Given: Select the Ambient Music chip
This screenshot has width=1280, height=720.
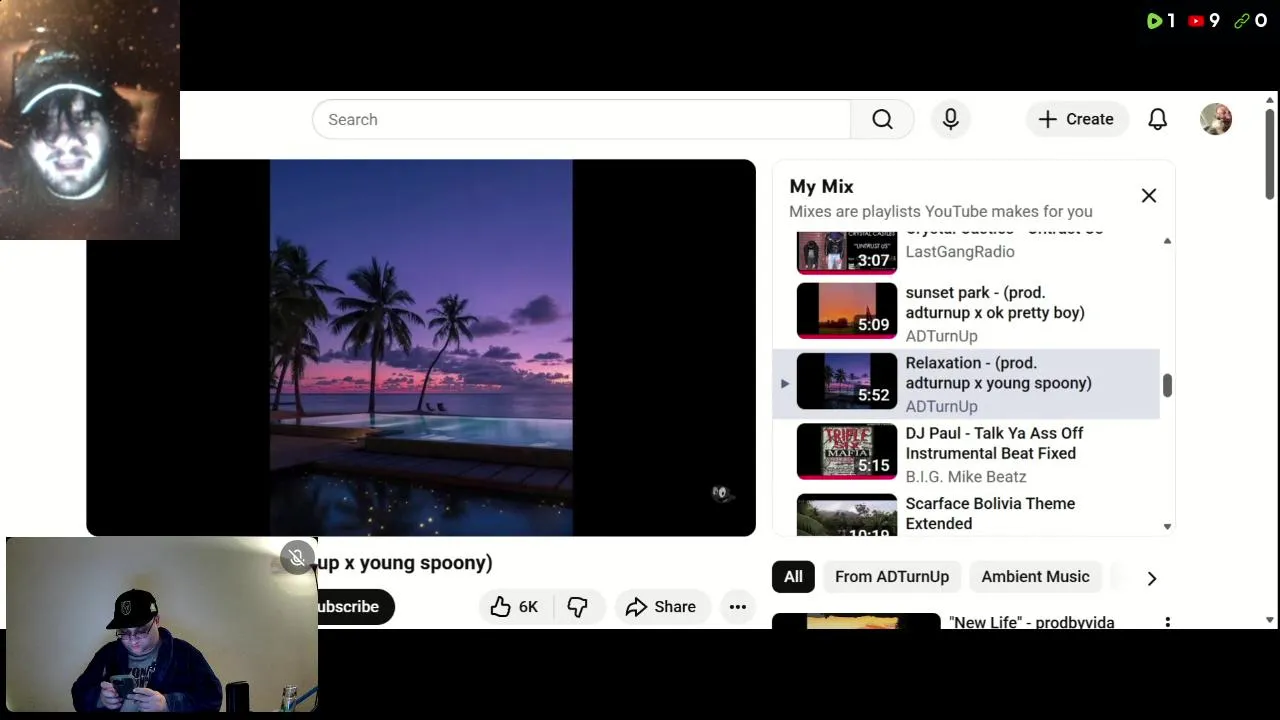Looking at the screenshot, I should point(1035,577).
